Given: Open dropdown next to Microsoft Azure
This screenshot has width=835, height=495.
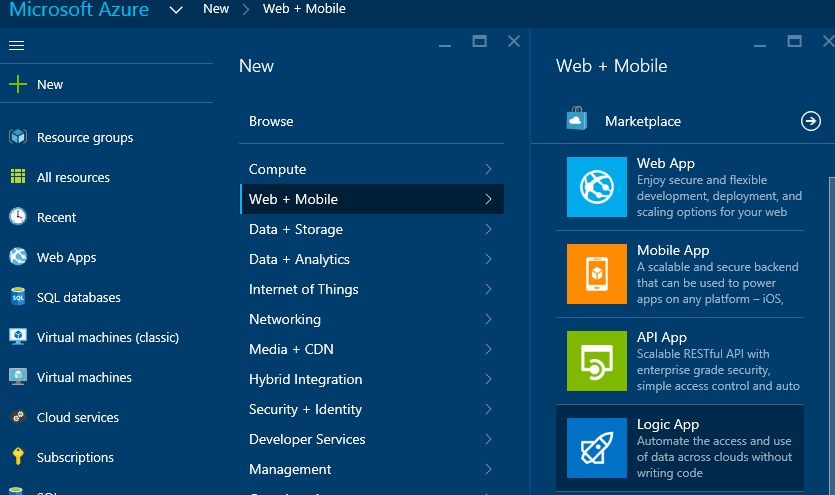Looking at the screenshot, I should point(176,10).
